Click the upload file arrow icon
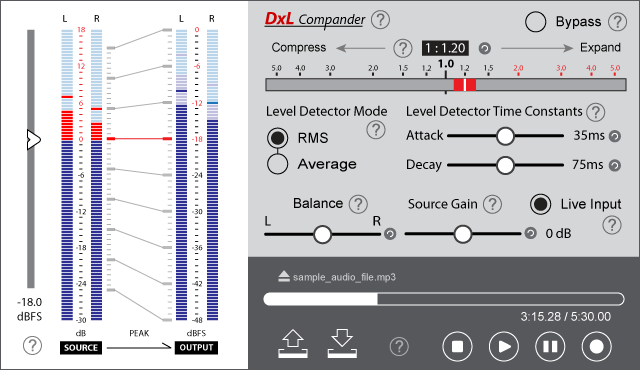The height and width of the screenshot is (370, 640). coord(293,344)
